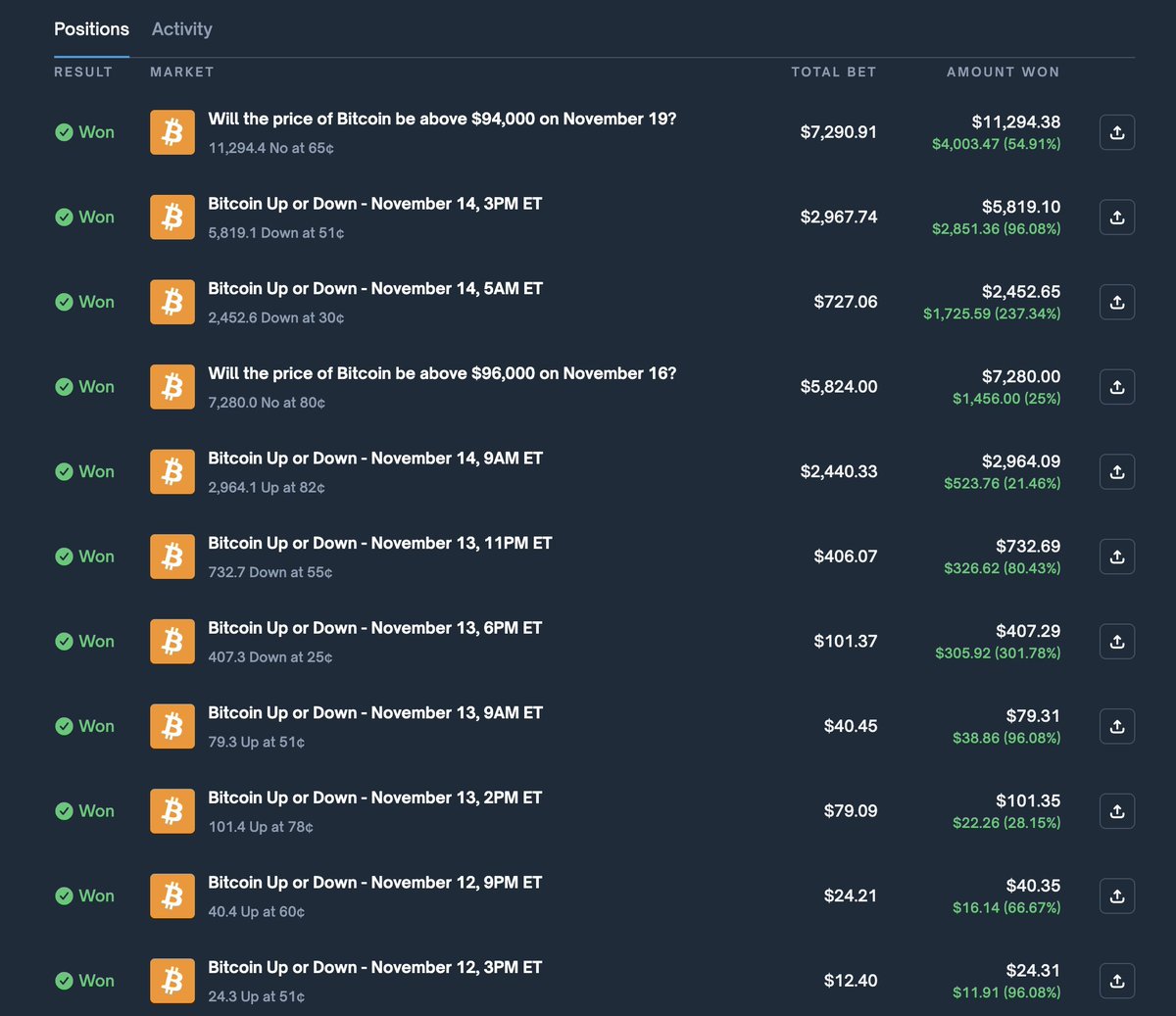
Task: Click Won checkmark on $94,000 November 19 row
Action: tap(64, 132)
